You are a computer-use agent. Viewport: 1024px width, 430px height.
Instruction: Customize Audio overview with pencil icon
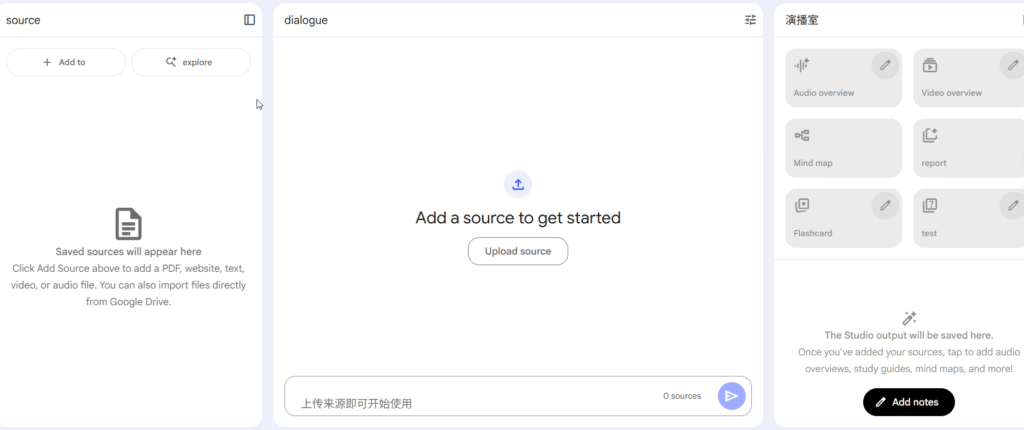[884, 65]
